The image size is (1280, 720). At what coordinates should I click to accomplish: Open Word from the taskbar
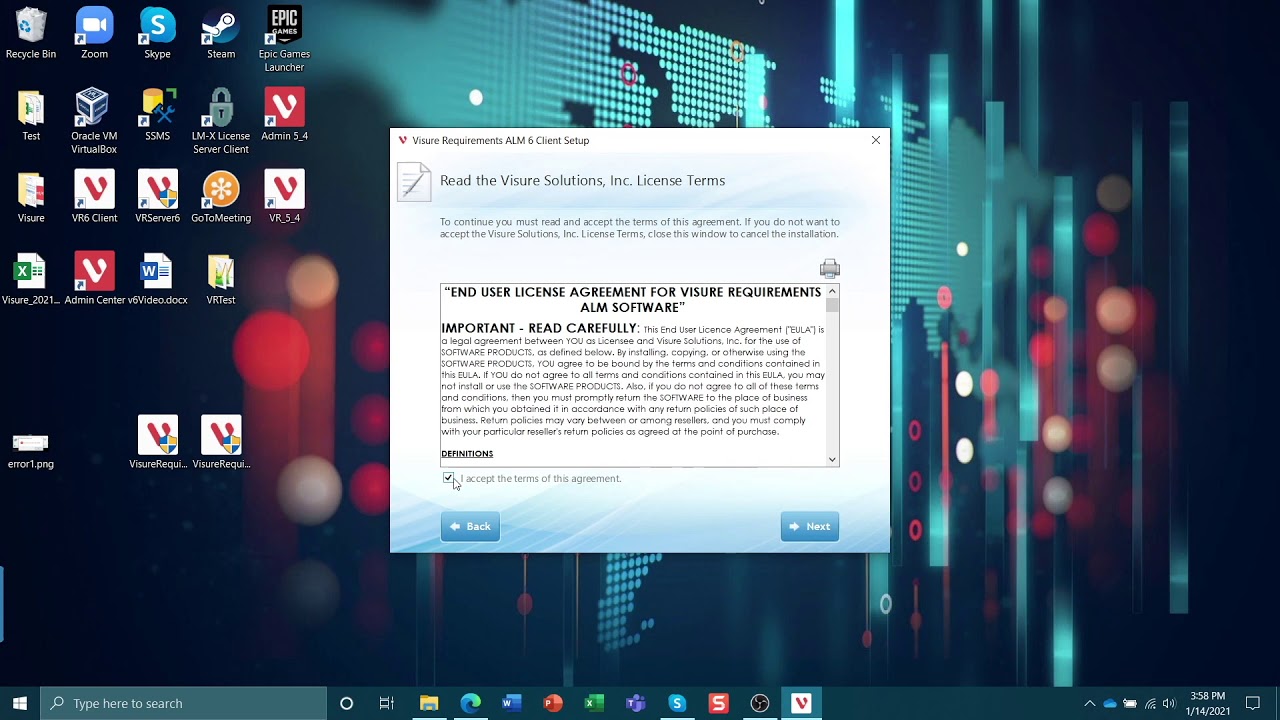[511, 703]
